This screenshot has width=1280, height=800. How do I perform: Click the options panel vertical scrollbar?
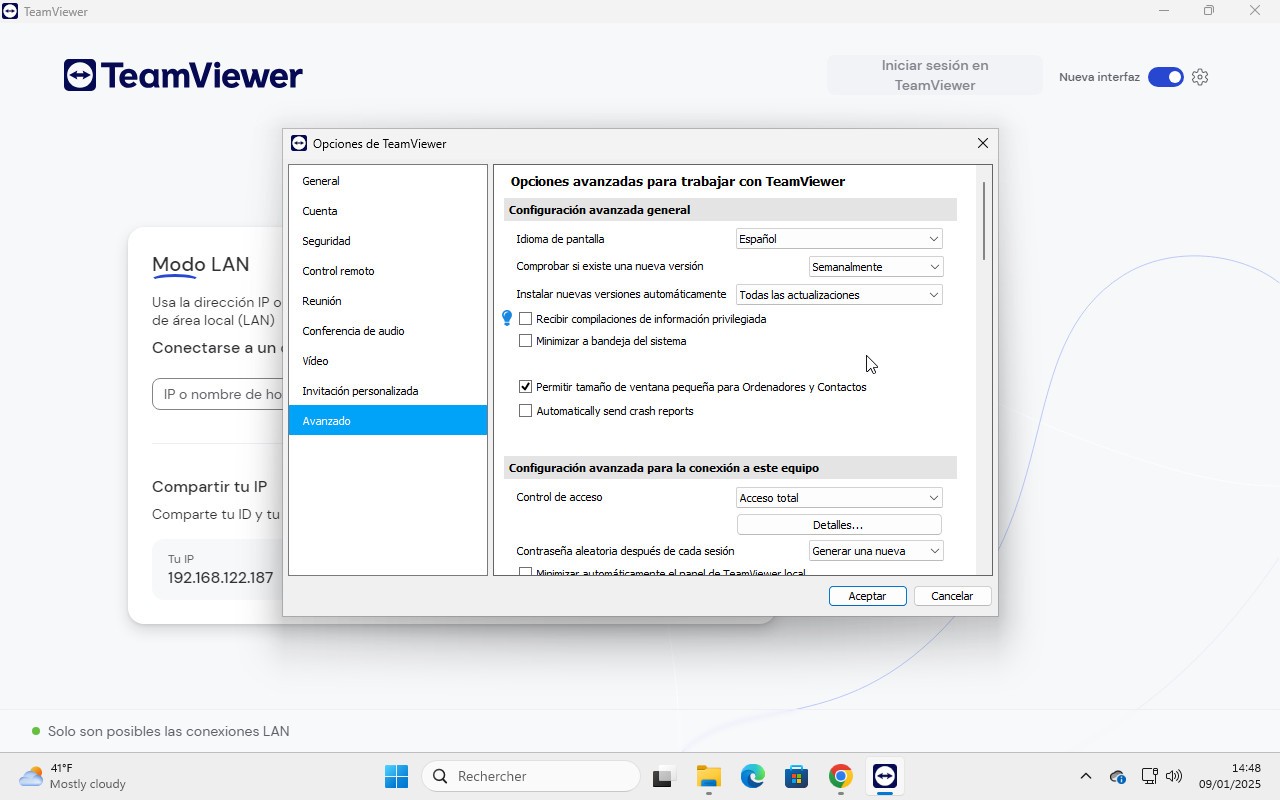[x=984, y=220]
